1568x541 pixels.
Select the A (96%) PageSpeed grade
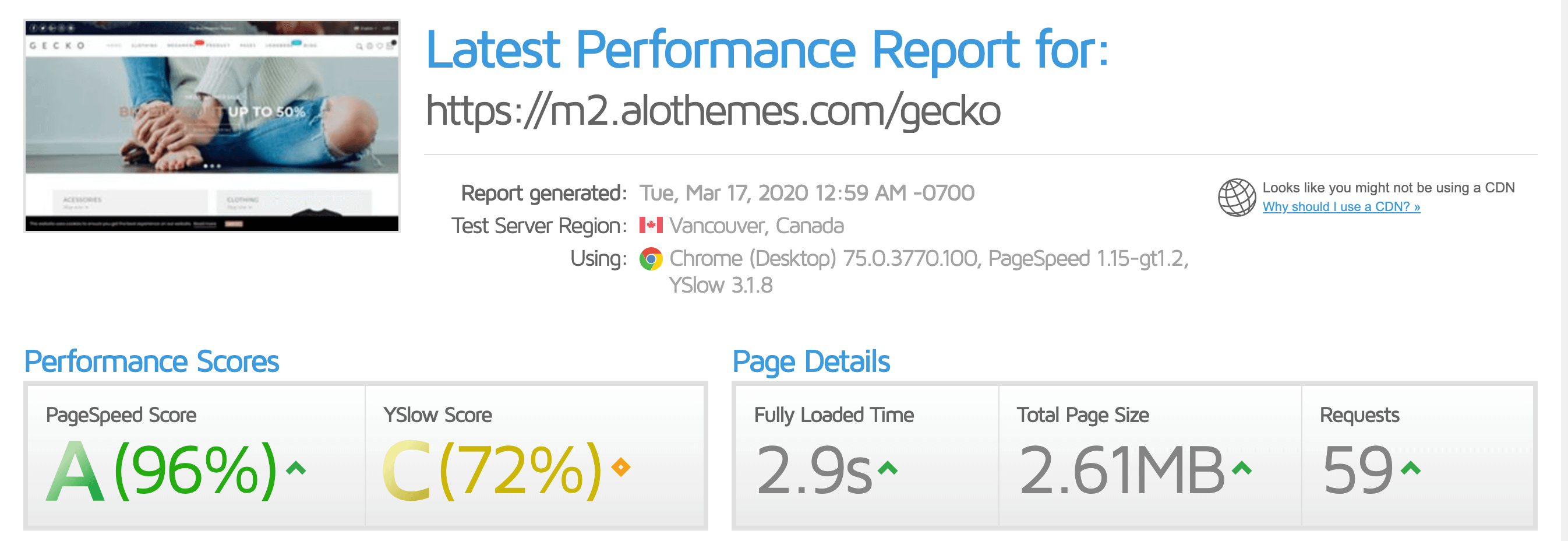[x=162, y=470]
